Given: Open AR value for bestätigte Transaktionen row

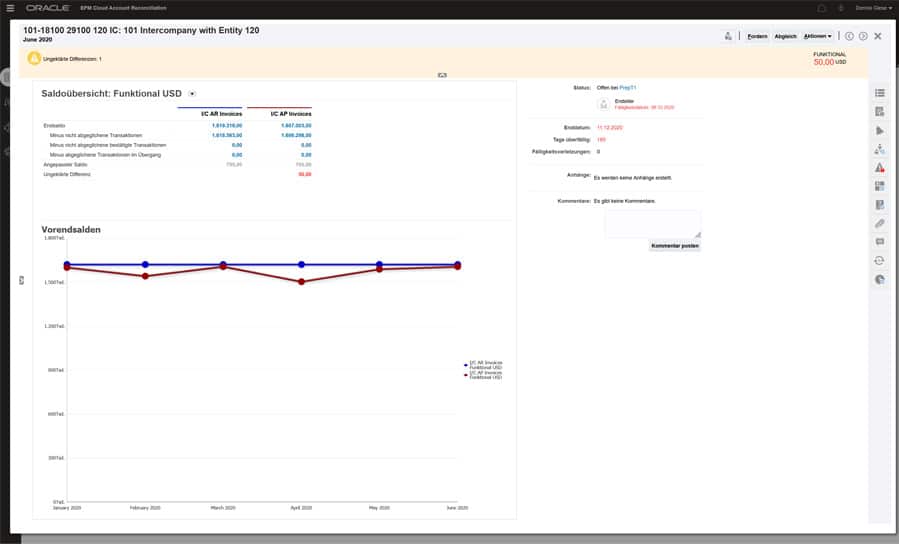Looking at the screenshot, I should point(237,145).
